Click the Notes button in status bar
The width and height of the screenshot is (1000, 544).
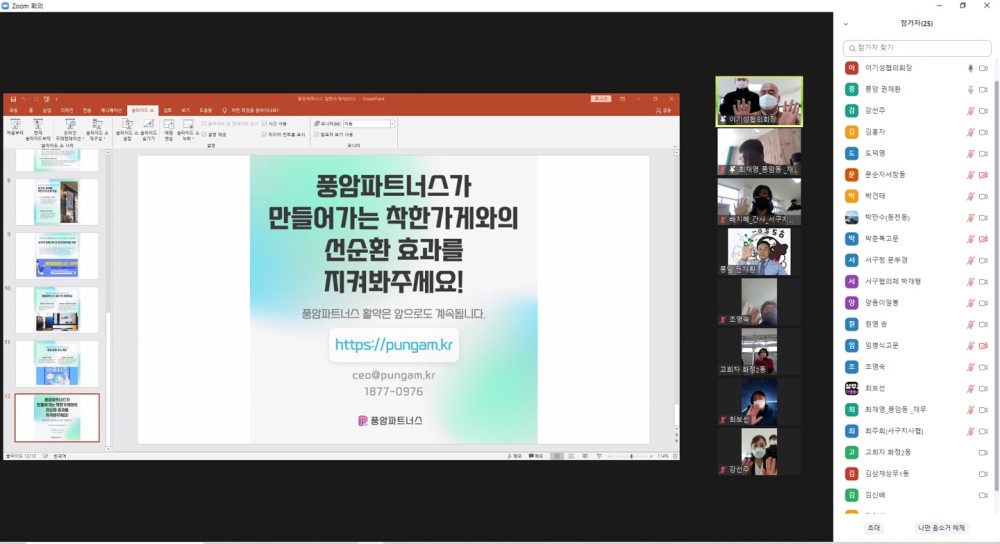point(514,456)
